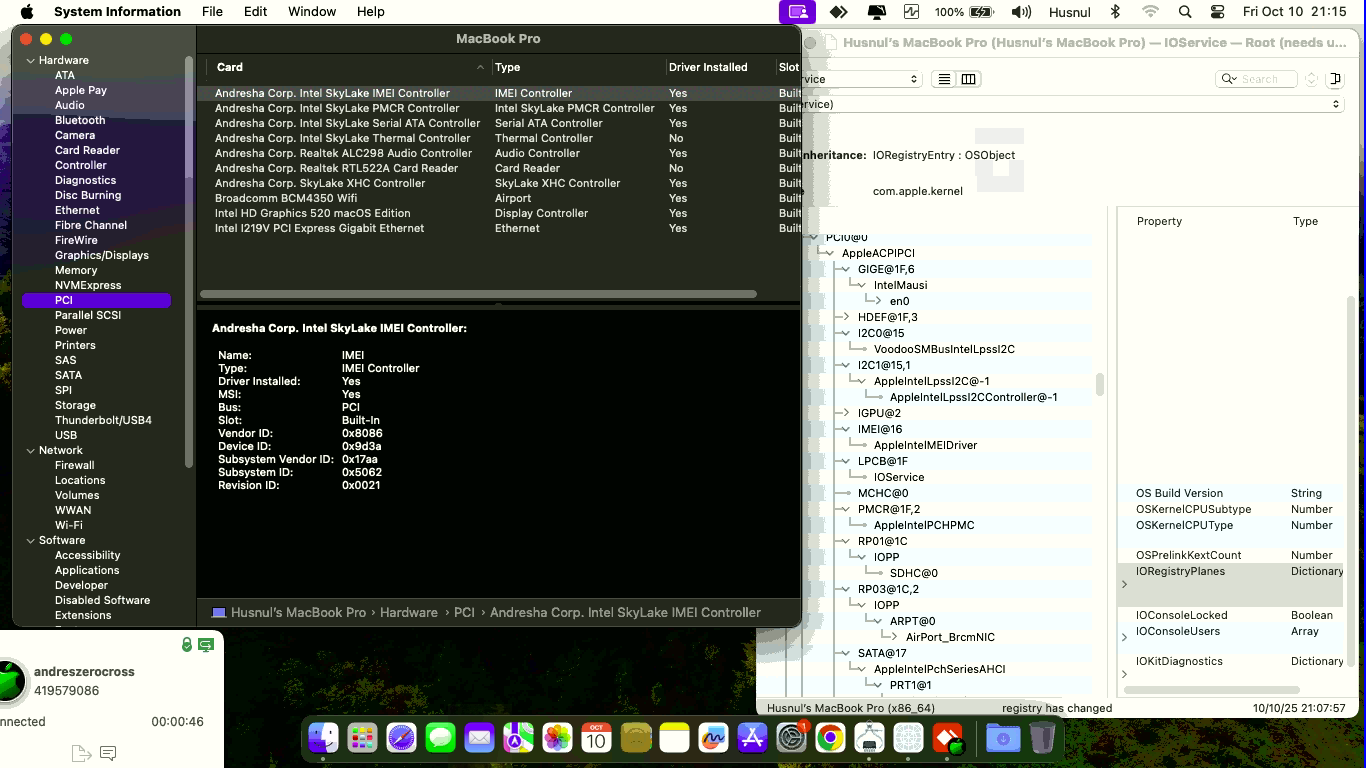Open Safari from the Dock

click(401, 739)
